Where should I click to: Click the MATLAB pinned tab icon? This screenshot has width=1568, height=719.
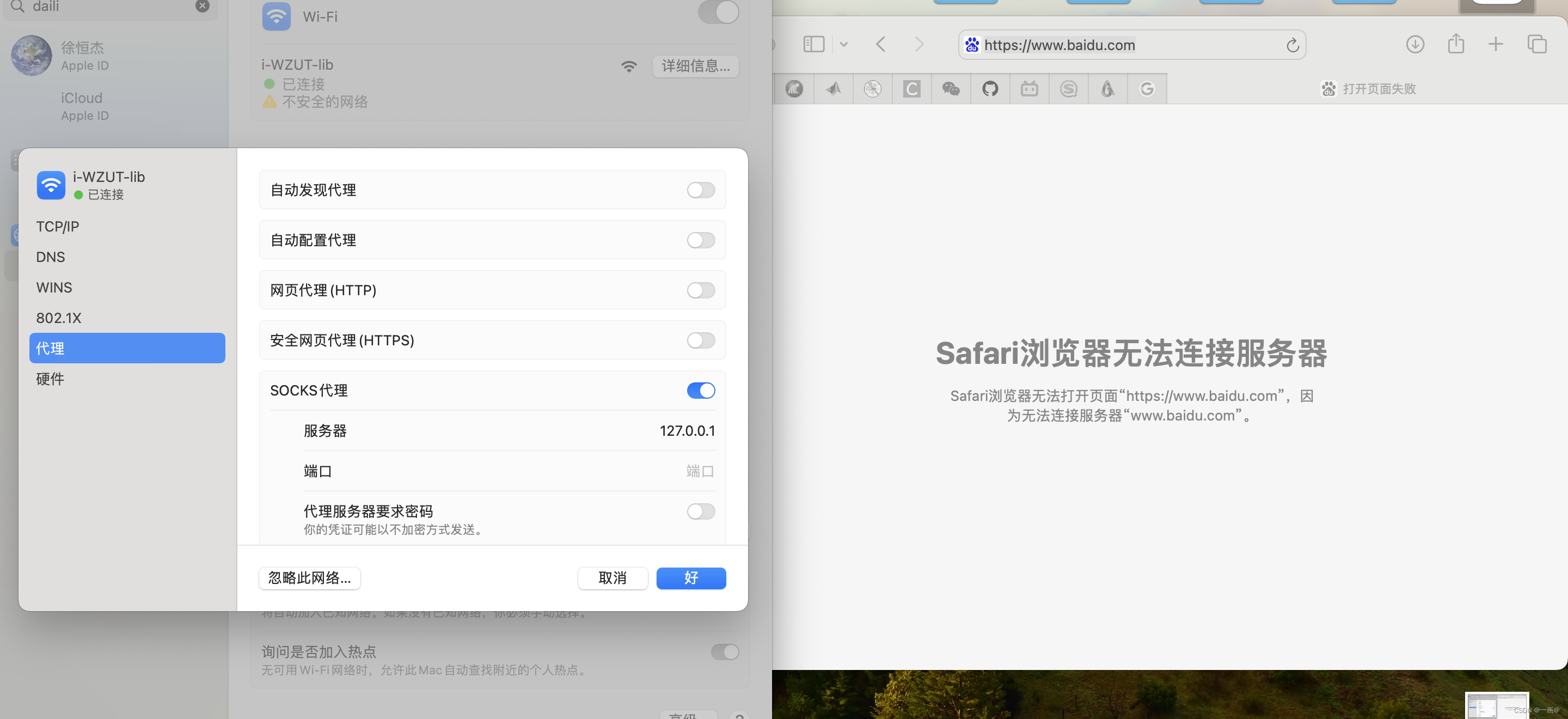pyautogui.click(x=832, y=89)
